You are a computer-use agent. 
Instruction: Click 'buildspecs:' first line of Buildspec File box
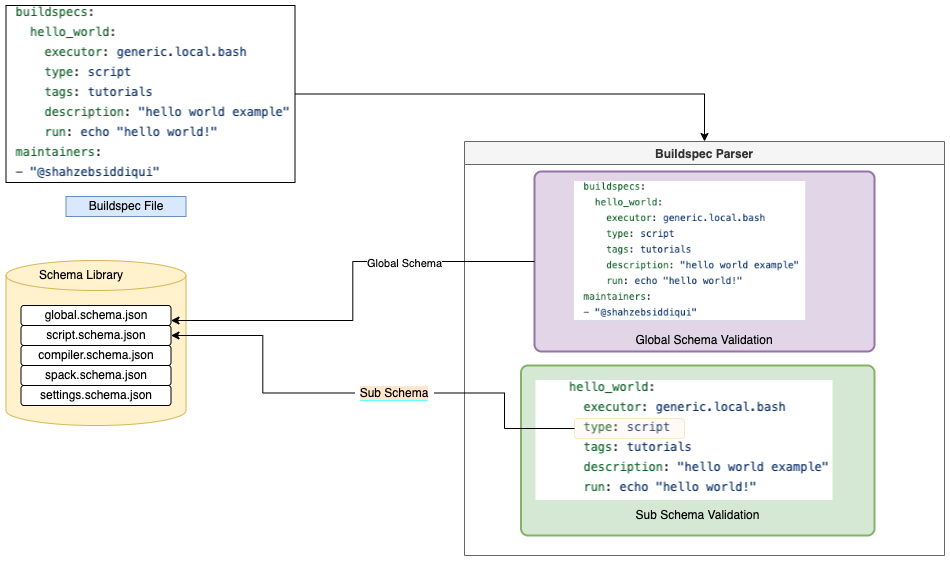point(55,12)
